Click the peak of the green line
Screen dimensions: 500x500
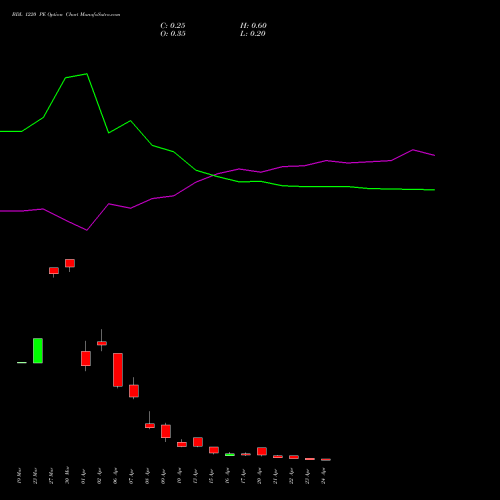(87, 74)
